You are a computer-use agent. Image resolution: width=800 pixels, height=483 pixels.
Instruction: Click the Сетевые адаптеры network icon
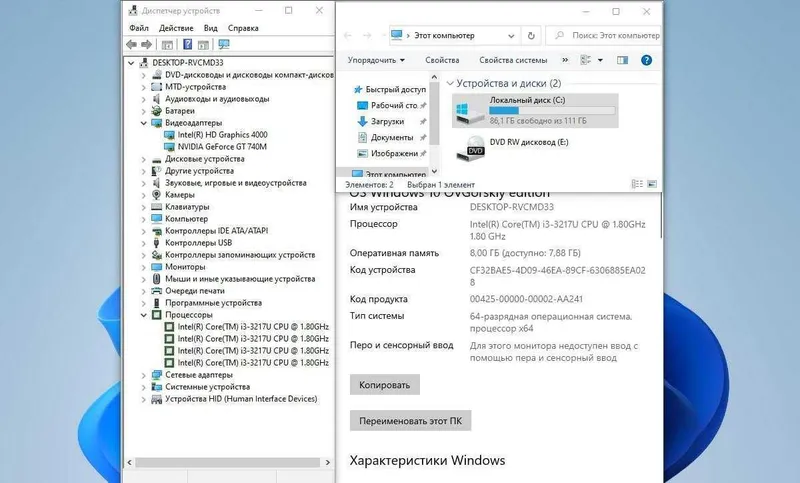click(157, 375)
